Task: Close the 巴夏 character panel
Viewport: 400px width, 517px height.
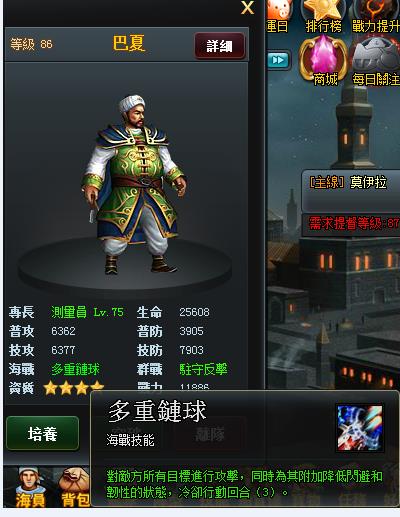Action: point(247,8)
